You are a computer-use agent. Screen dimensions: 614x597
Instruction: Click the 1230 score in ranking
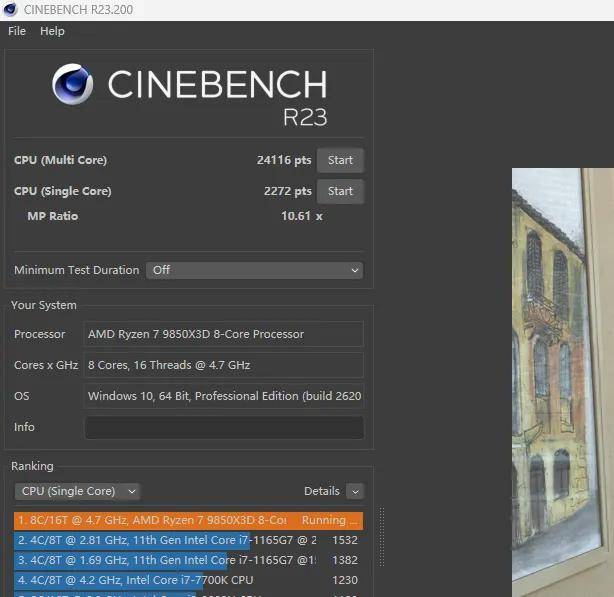click(x=345, y=580)
